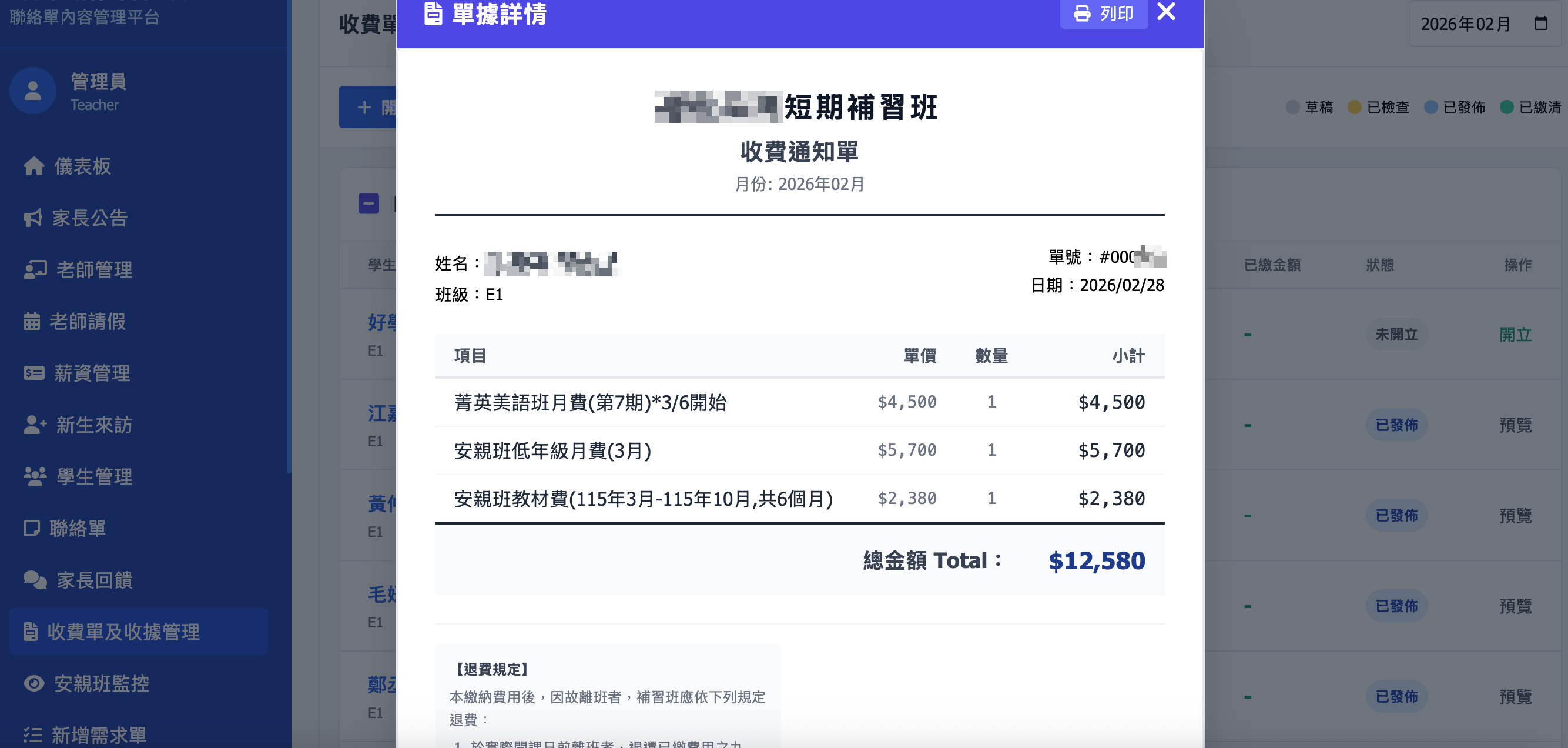Click the checklist icon for 新增需求單
1568x748 pixels.
pos(33,735)
